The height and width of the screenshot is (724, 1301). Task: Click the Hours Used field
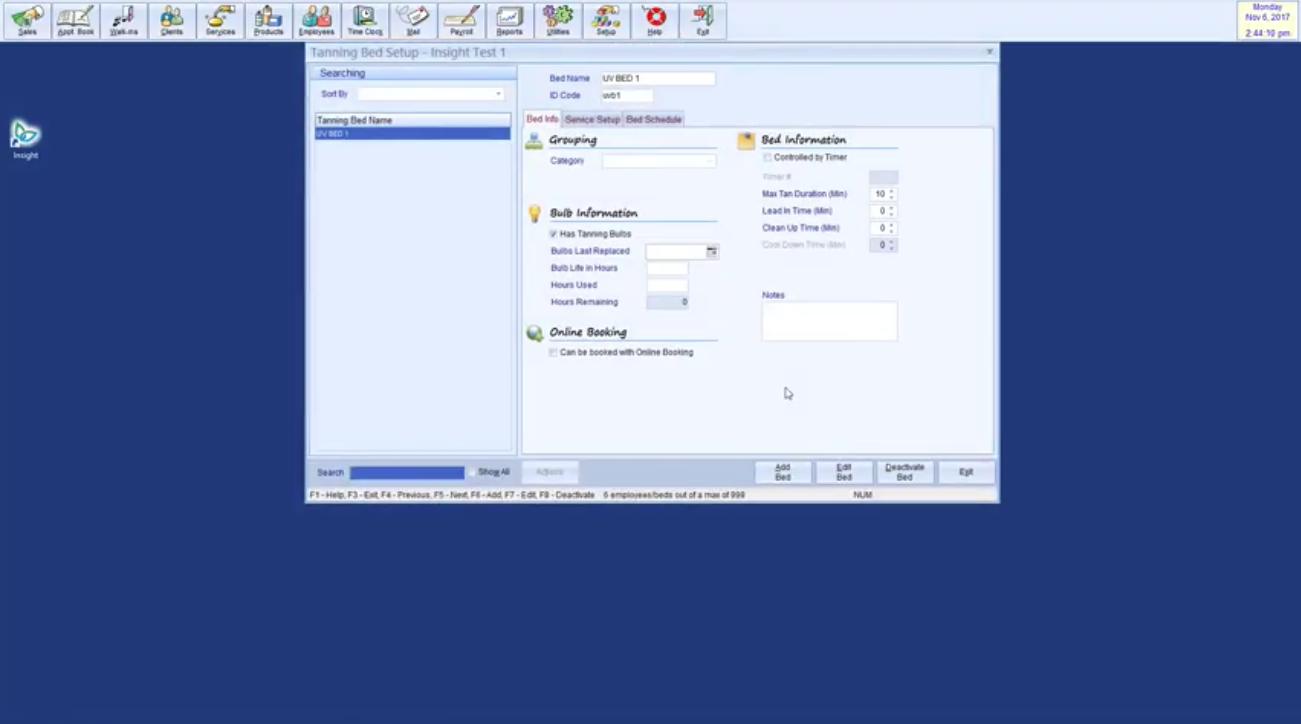click(667, 286)
